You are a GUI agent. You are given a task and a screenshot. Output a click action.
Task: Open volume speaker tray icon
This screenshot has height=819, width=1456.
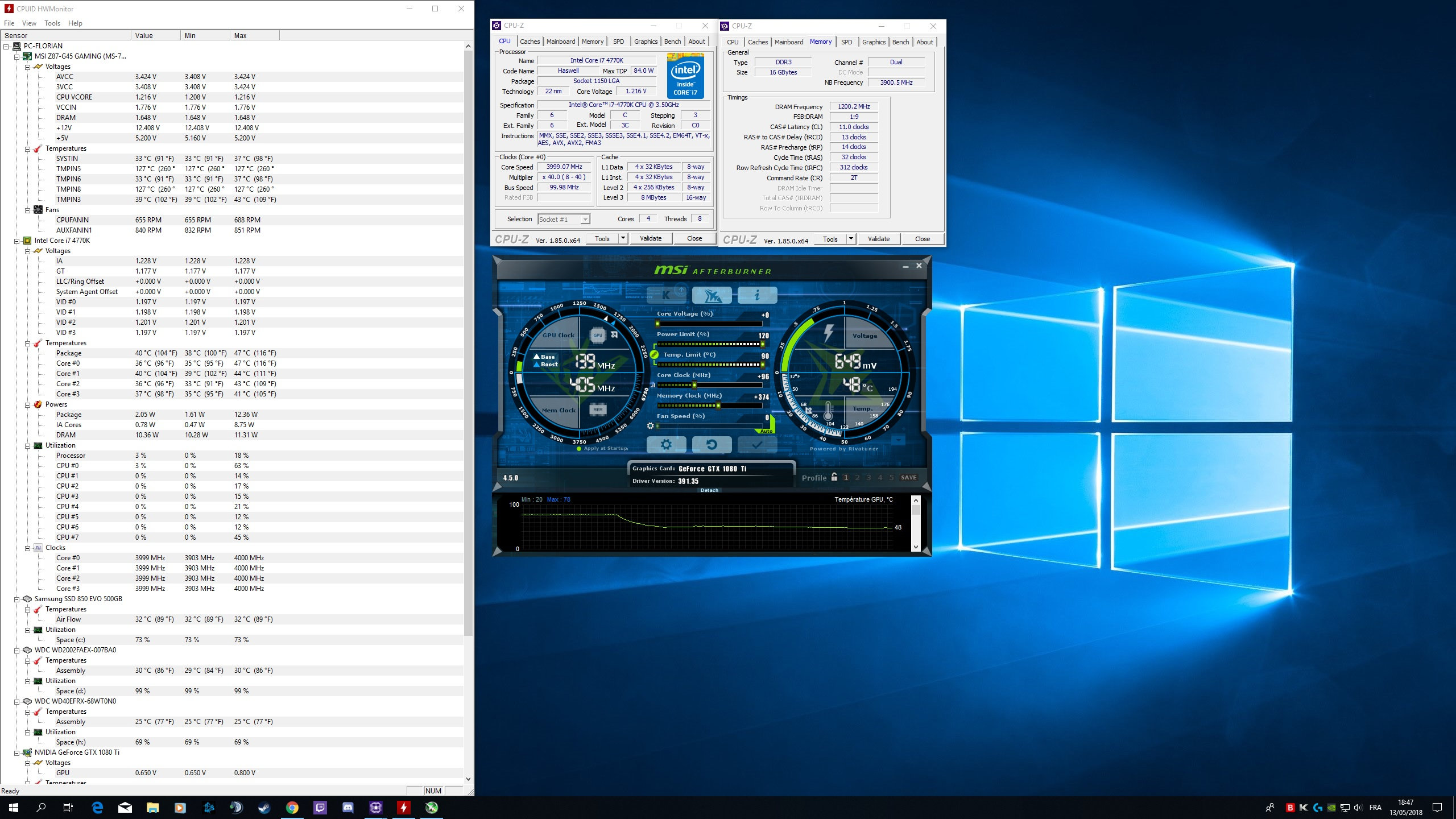1358,808
